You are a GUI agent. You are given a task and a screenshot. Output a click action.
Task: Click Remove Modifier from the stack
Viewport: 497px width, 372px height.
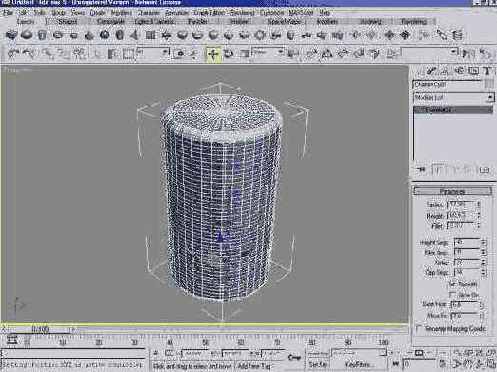click(468, 170)
